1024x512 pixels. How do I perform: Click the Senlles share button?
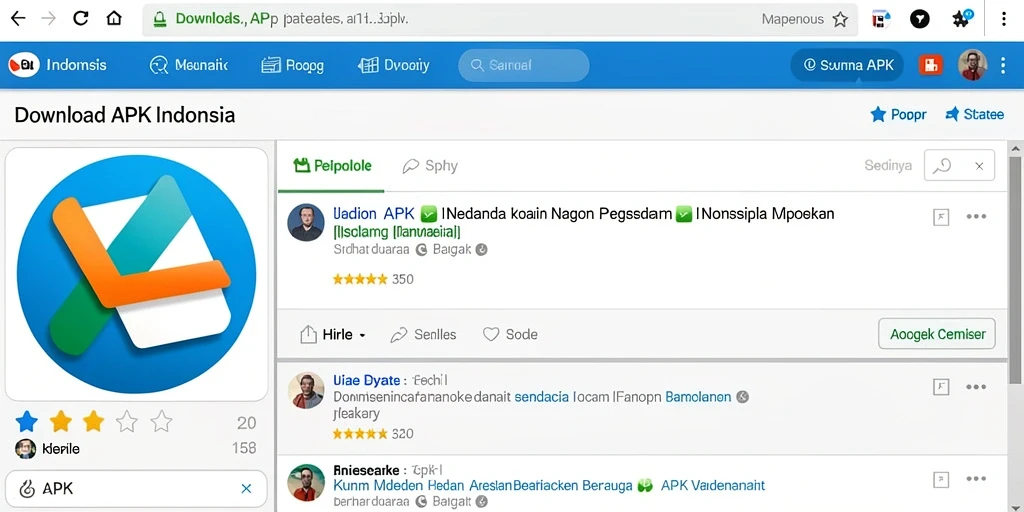[423, 335]
